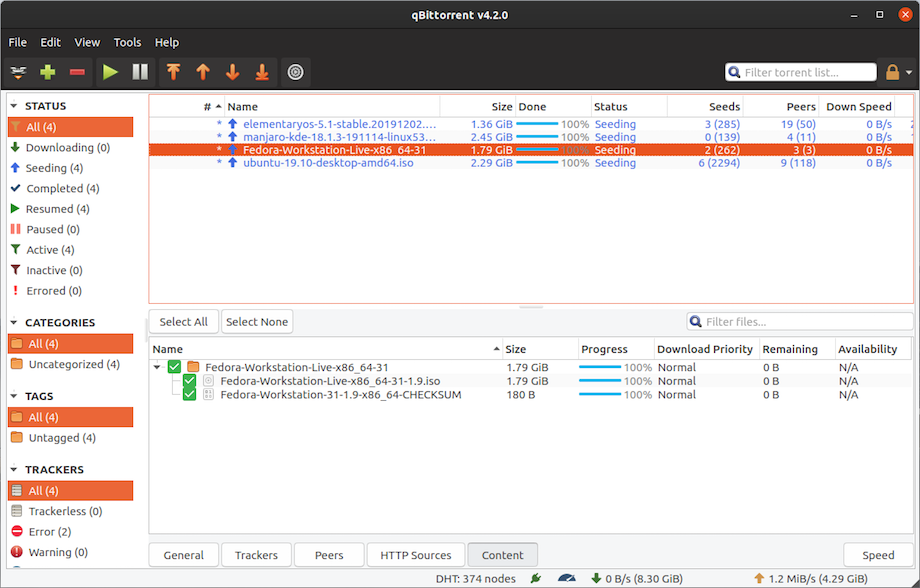Click the Select All button
Screen dimensions: 920x588
point(183,321)
